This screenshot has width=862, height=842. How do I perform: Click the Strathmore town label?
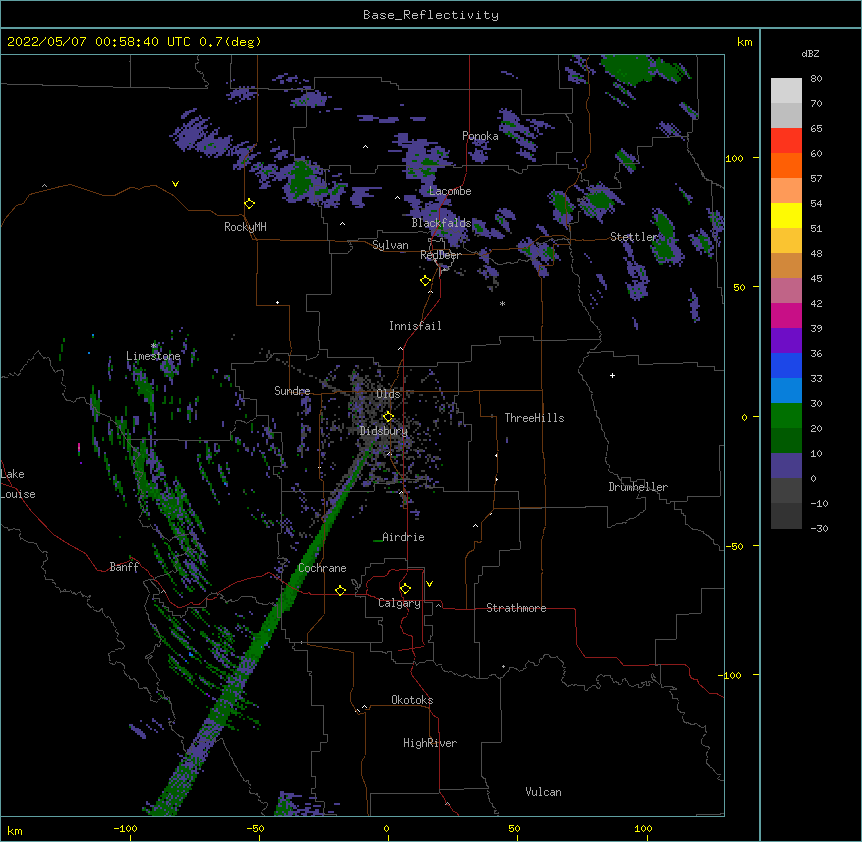[x=516, y=608]
